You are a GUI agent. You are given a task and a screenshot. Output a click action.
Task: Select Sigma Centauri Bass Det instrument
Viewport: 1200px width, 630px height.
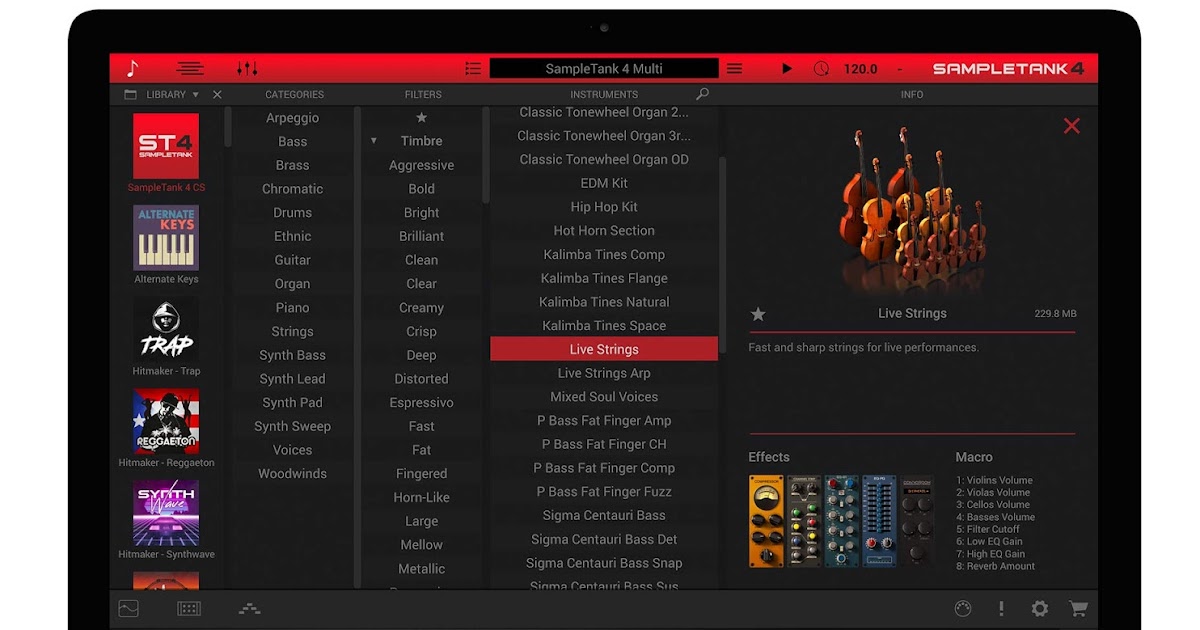click(x=604, y=540)
